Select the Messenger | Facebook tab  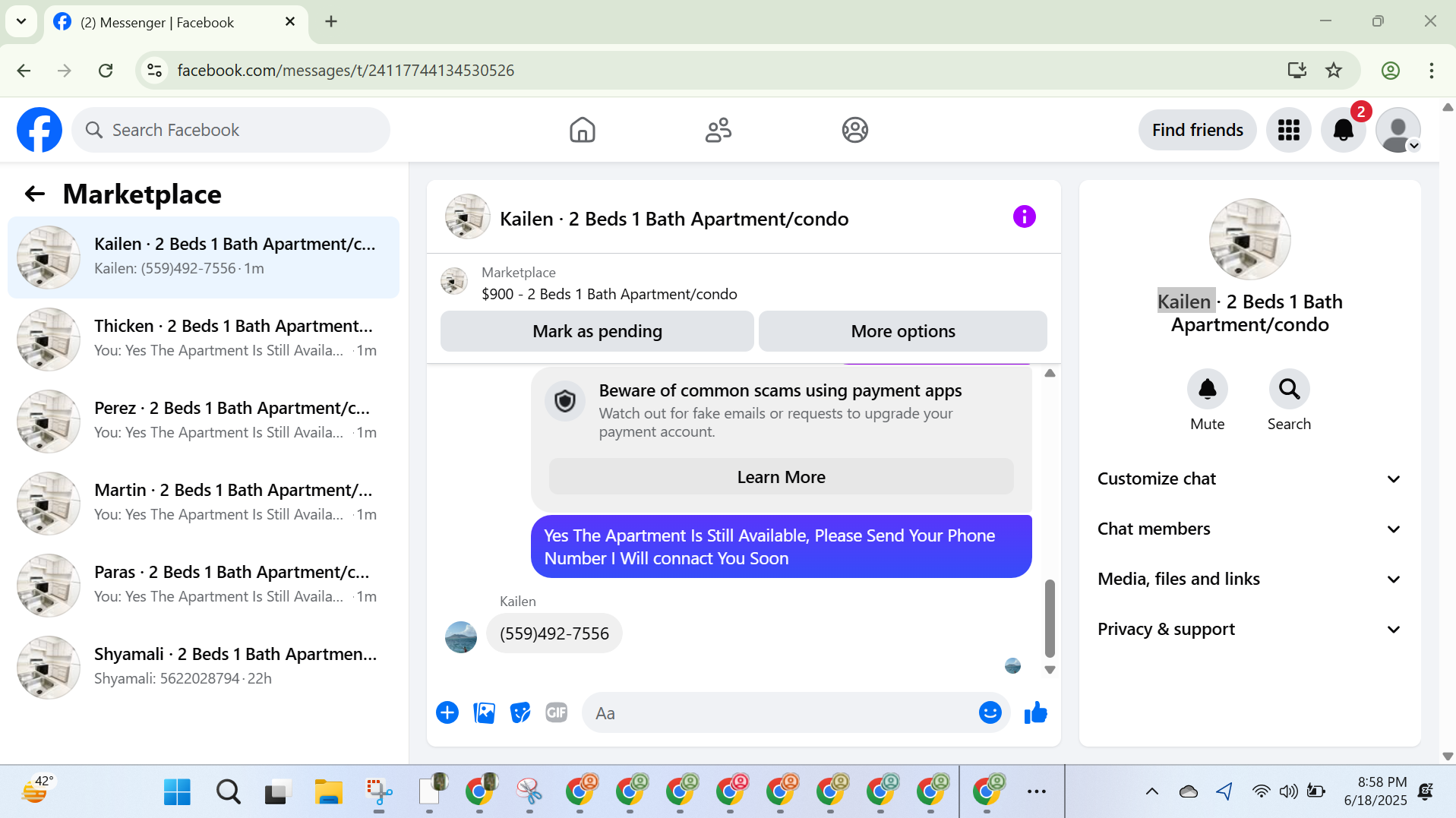click(176, 22)
